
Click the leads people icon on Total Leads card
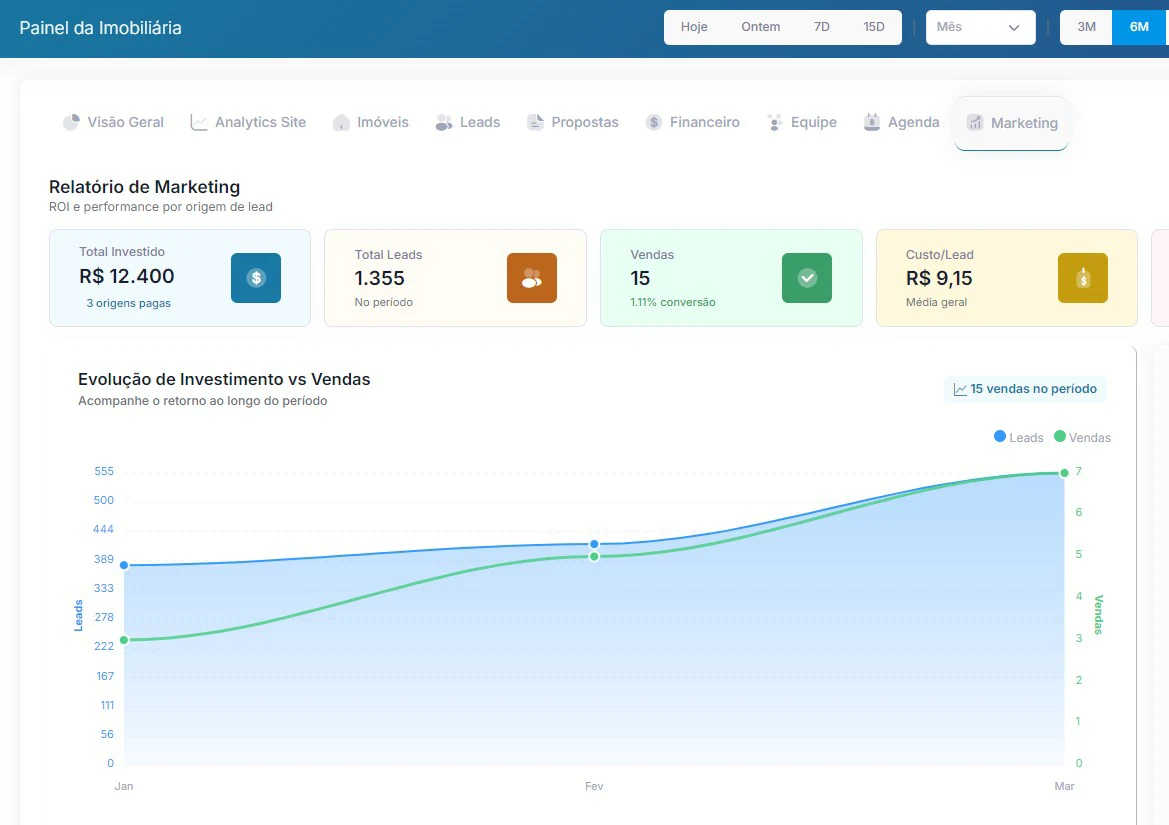click(x=531, y=279)
